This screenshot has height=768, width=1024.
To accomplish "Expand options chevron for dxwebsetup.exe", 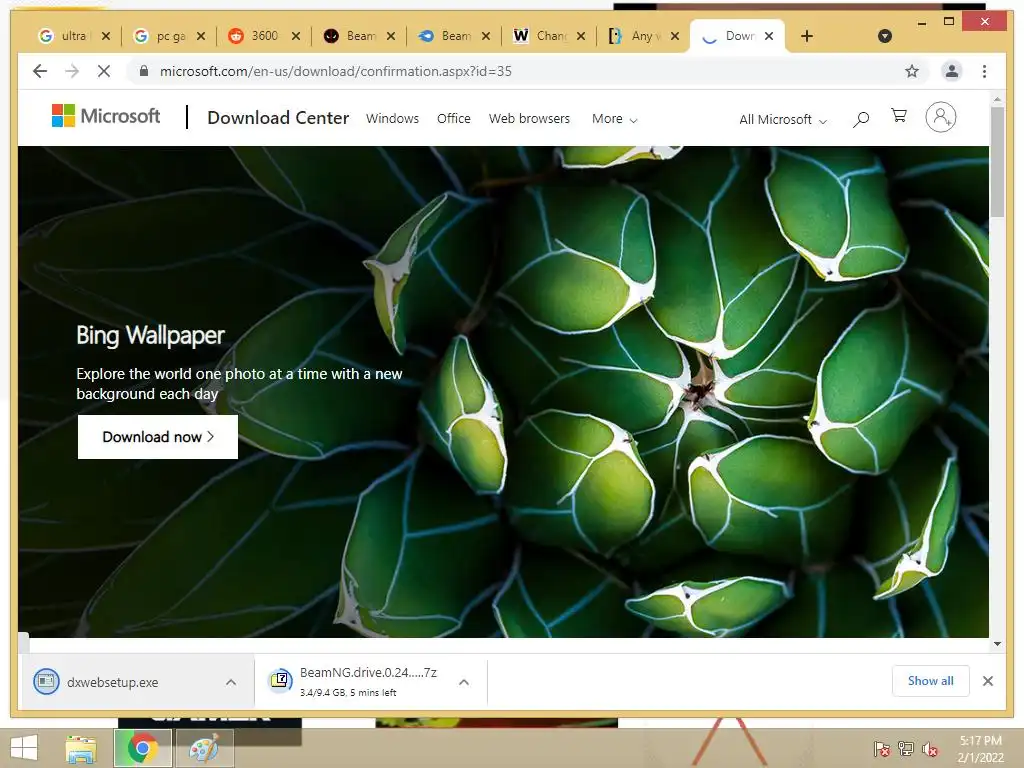I will click(x=231, y=682).
